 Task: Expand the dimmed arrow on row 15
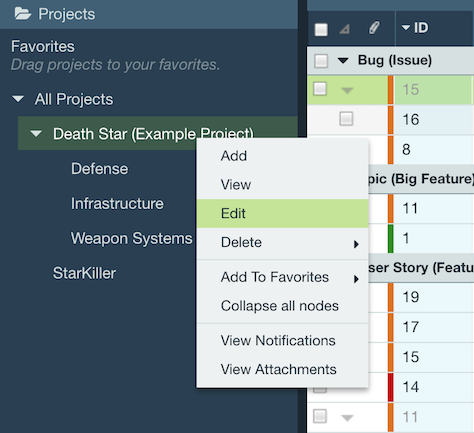347,90
